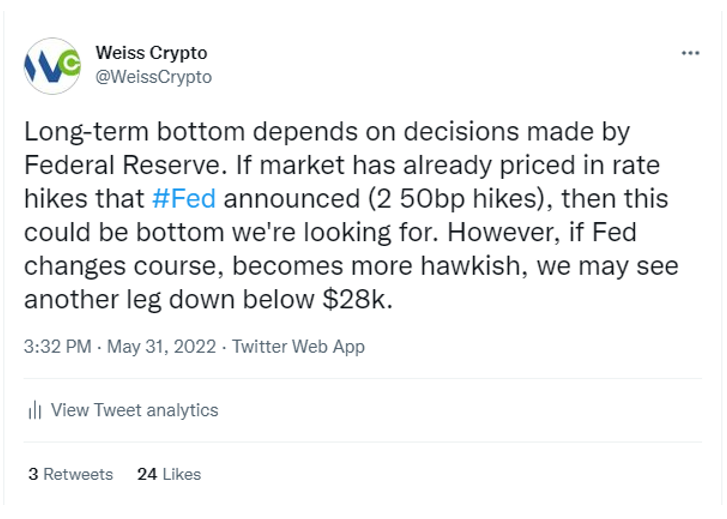Image resolution: width=727 pixels, height=519 pixels.
Task: Click the bar chart analytics icon
Action: coord(35,410)
